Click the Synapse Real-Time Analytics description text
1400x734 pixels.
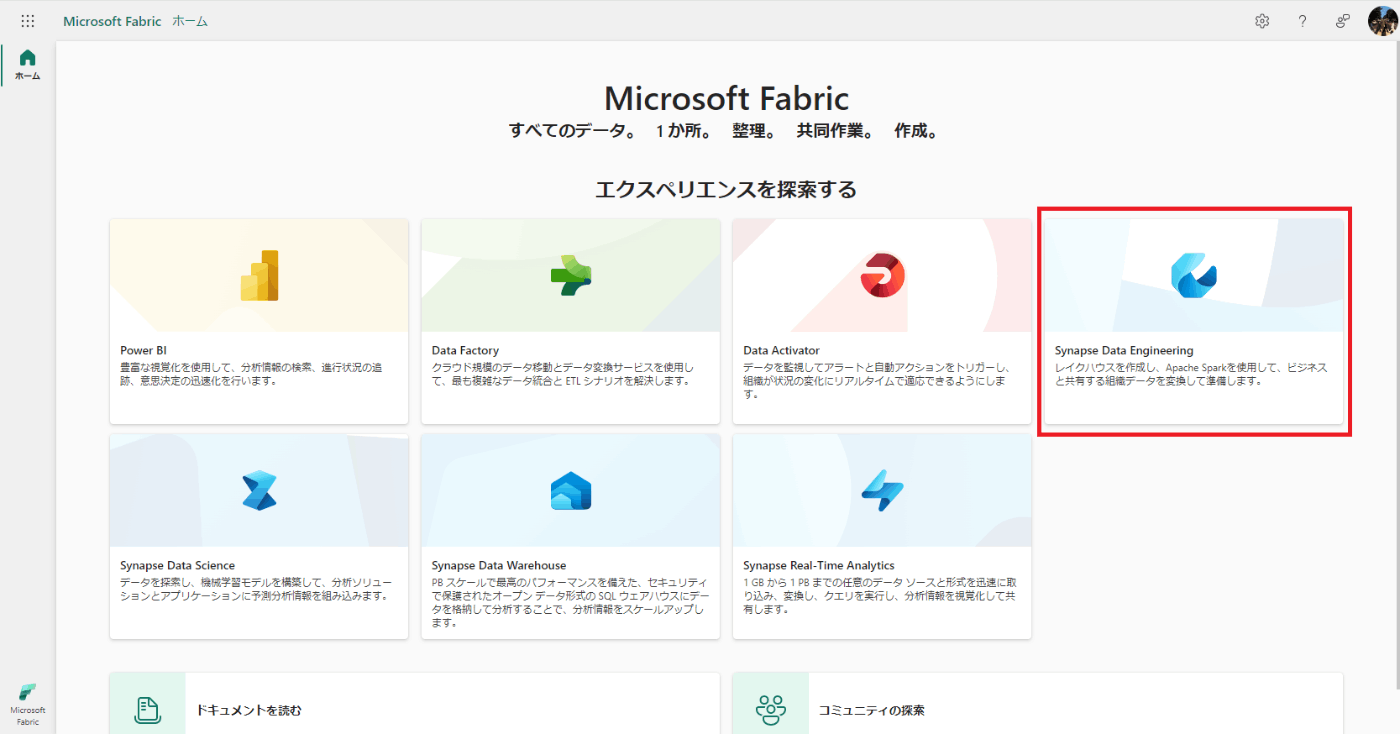pos(881,596)
